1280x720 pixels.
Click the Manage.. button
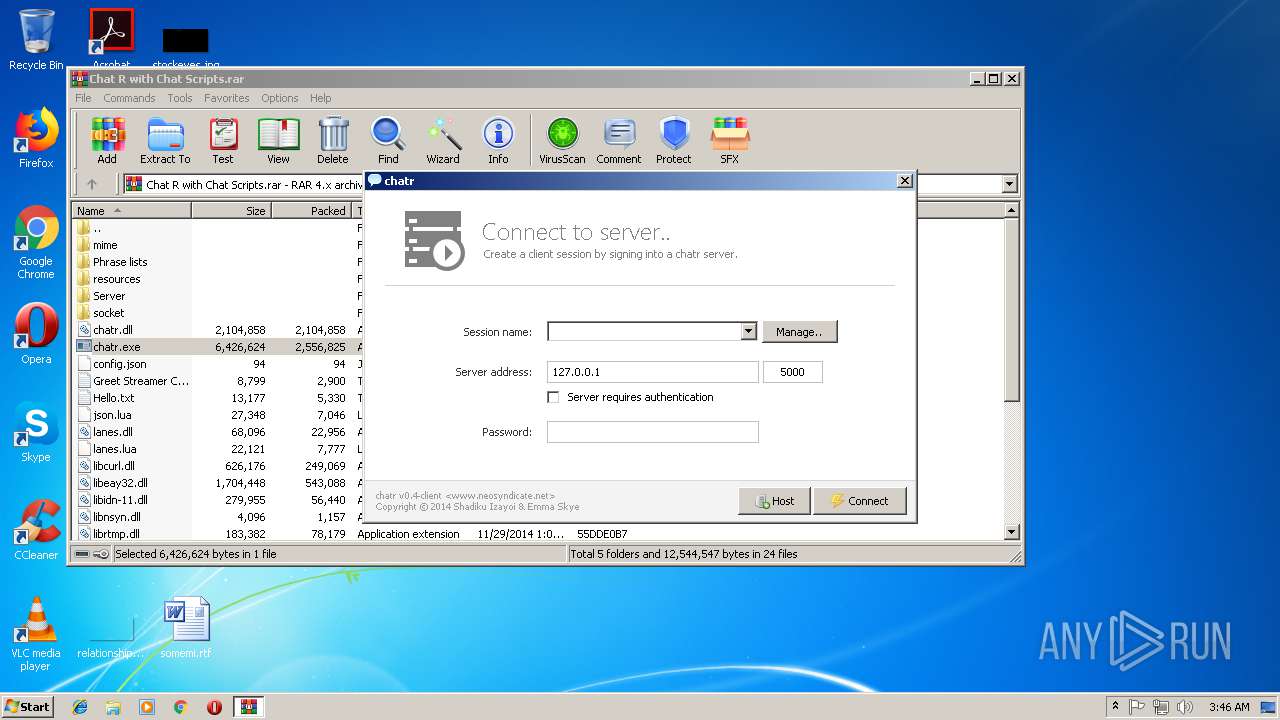tap(799, 331)
